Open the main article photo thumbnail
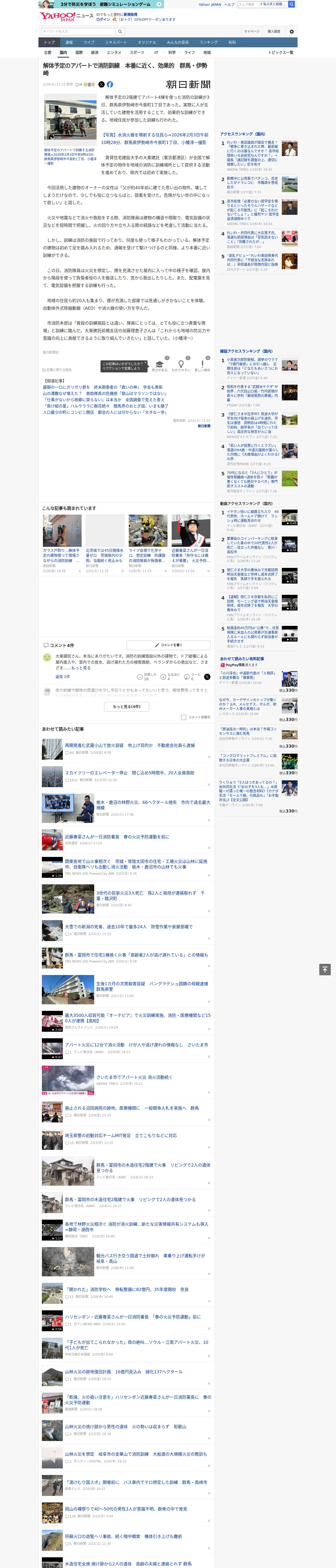 [x=70, y=120]
